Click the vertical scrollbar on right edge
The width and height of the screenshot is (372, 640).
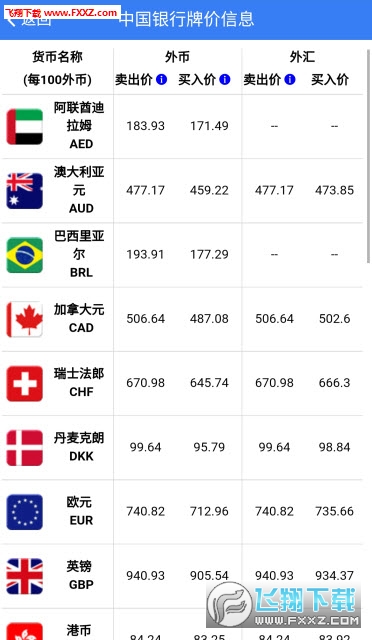click(x=368, y=155)
